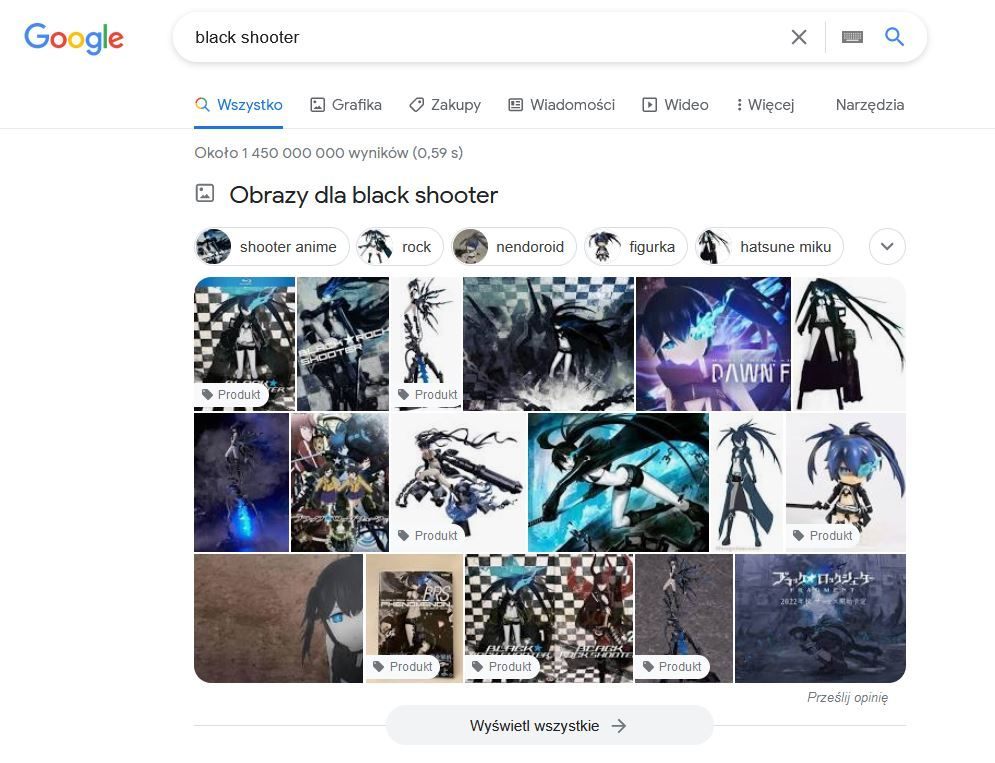995x763 pixels.
Task: Click the Produkt tag on the Nendoroid figure
Action: (x=822, y=536)
